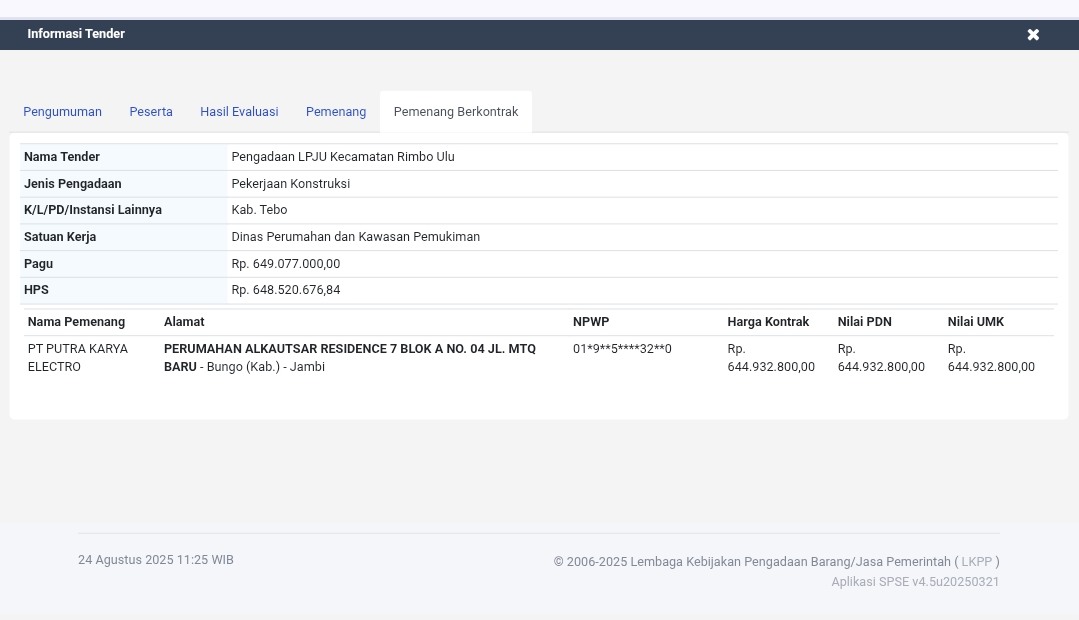
Task: Select the Pagu amount Rp. 649.077.000,00
Action: pos(285,263)
